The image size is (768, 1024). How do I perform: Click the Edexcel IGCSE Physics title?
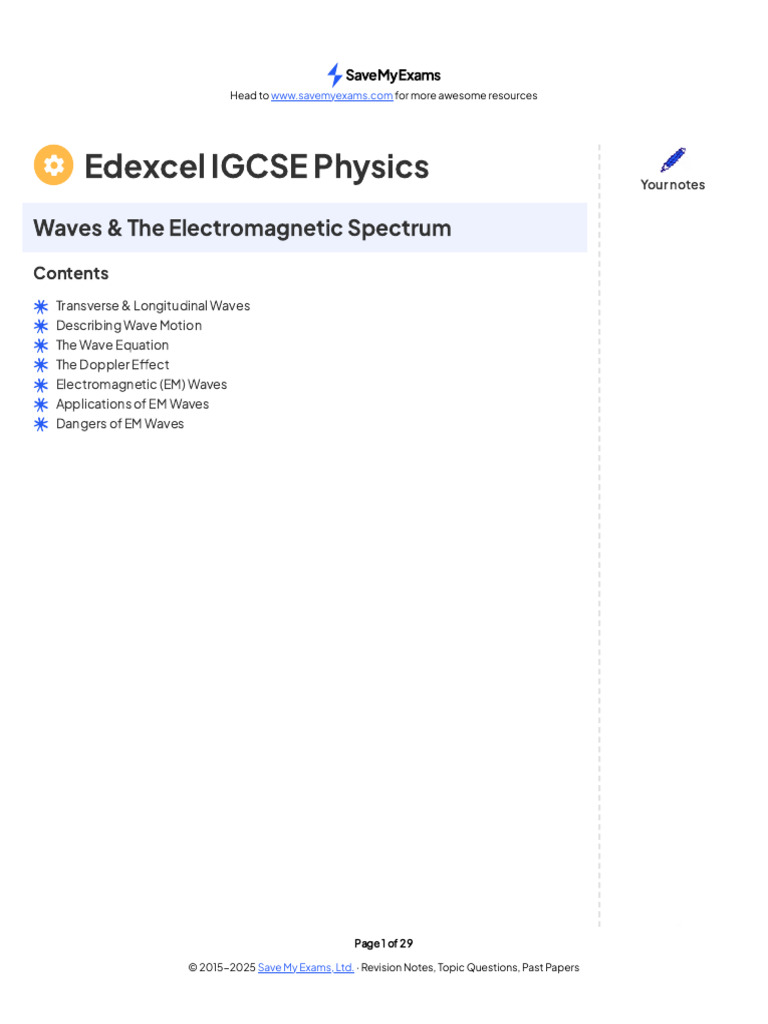256,166
